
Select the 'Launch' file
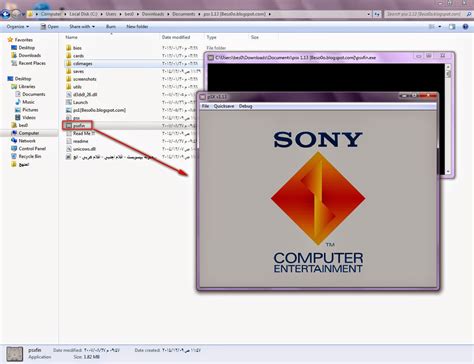point(77,102)
